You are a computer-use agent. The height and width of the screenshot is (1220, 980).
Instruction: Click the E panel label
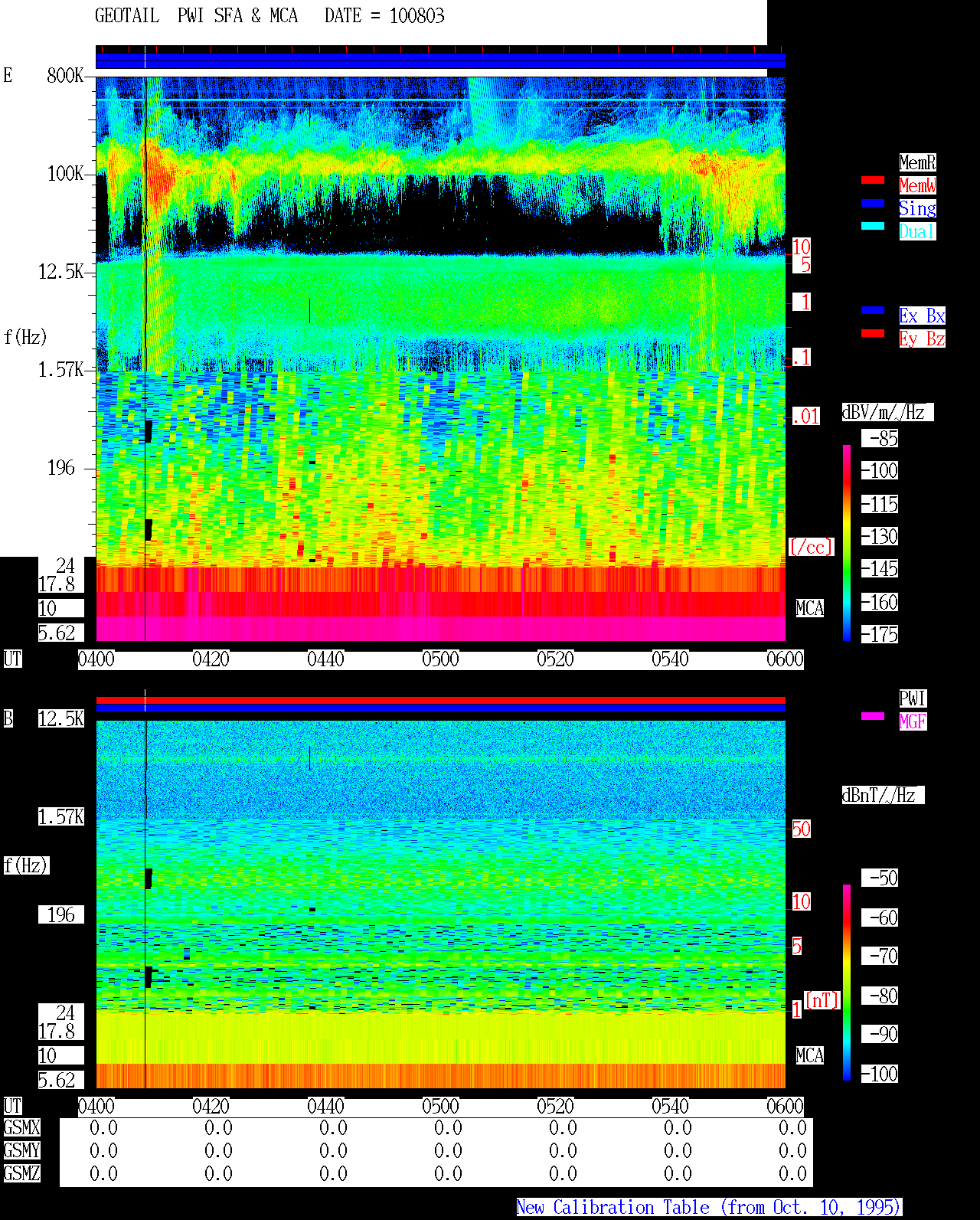tap(8, 75)
